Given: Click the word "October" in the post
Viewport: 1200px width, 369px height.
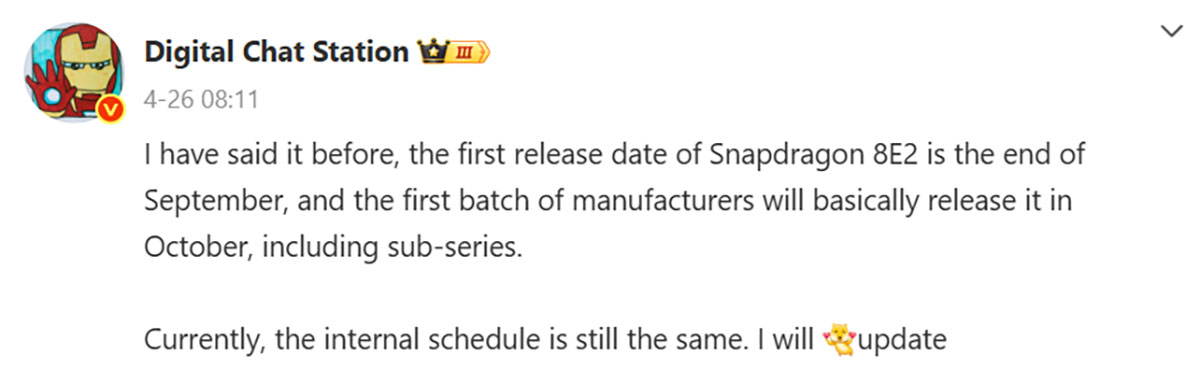Looking at the screenshot, I should click(196, 246).
